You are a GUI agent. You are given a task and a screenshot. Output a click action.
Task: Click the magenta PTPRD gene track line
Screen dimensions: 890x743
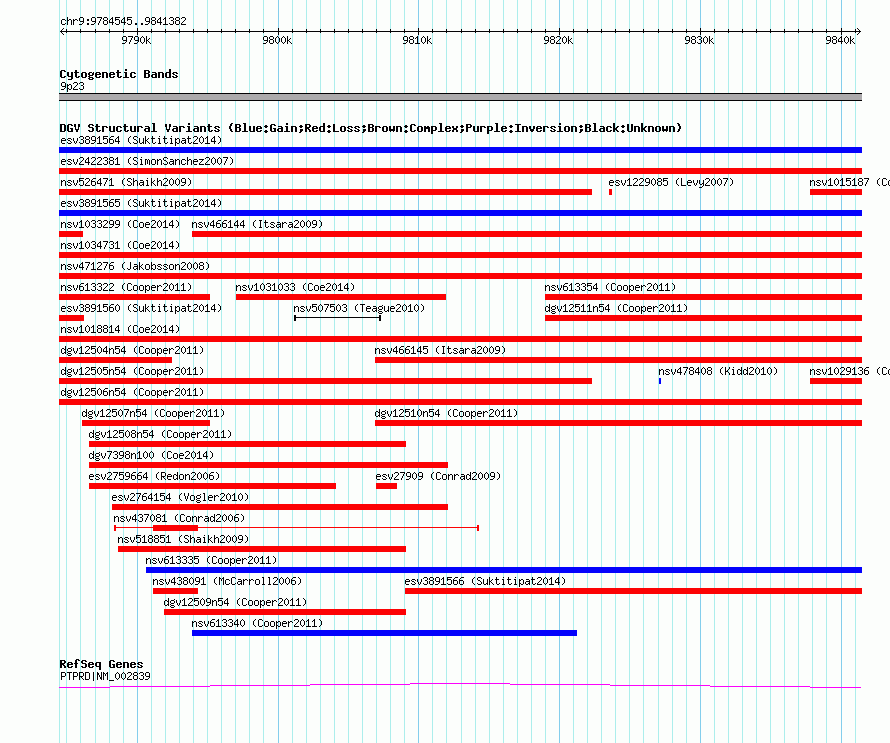coord(460,686)
